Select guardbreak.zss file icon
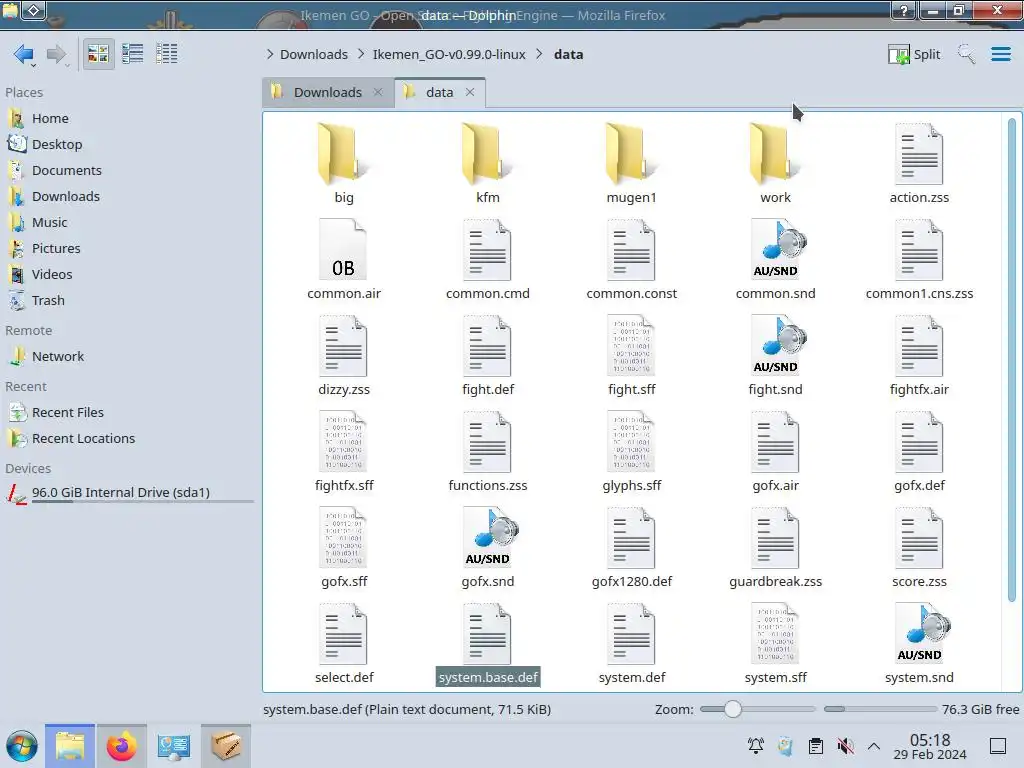Screen dimensions: 1024x768 coord(775,538)
